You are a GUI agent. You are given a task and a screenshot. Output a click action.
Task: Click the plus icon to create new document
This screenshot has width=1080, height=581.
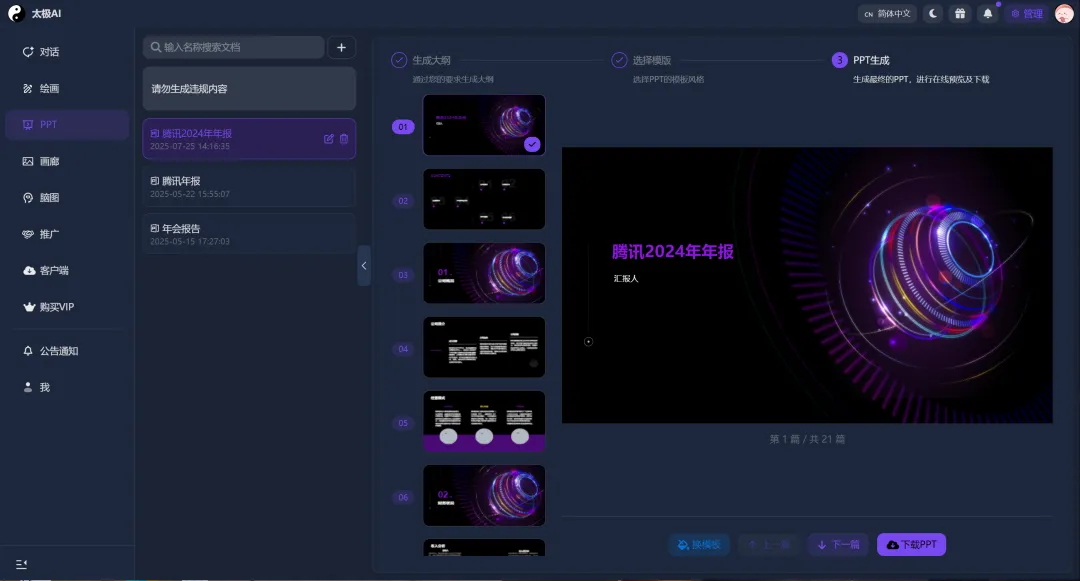coord(341,47)
